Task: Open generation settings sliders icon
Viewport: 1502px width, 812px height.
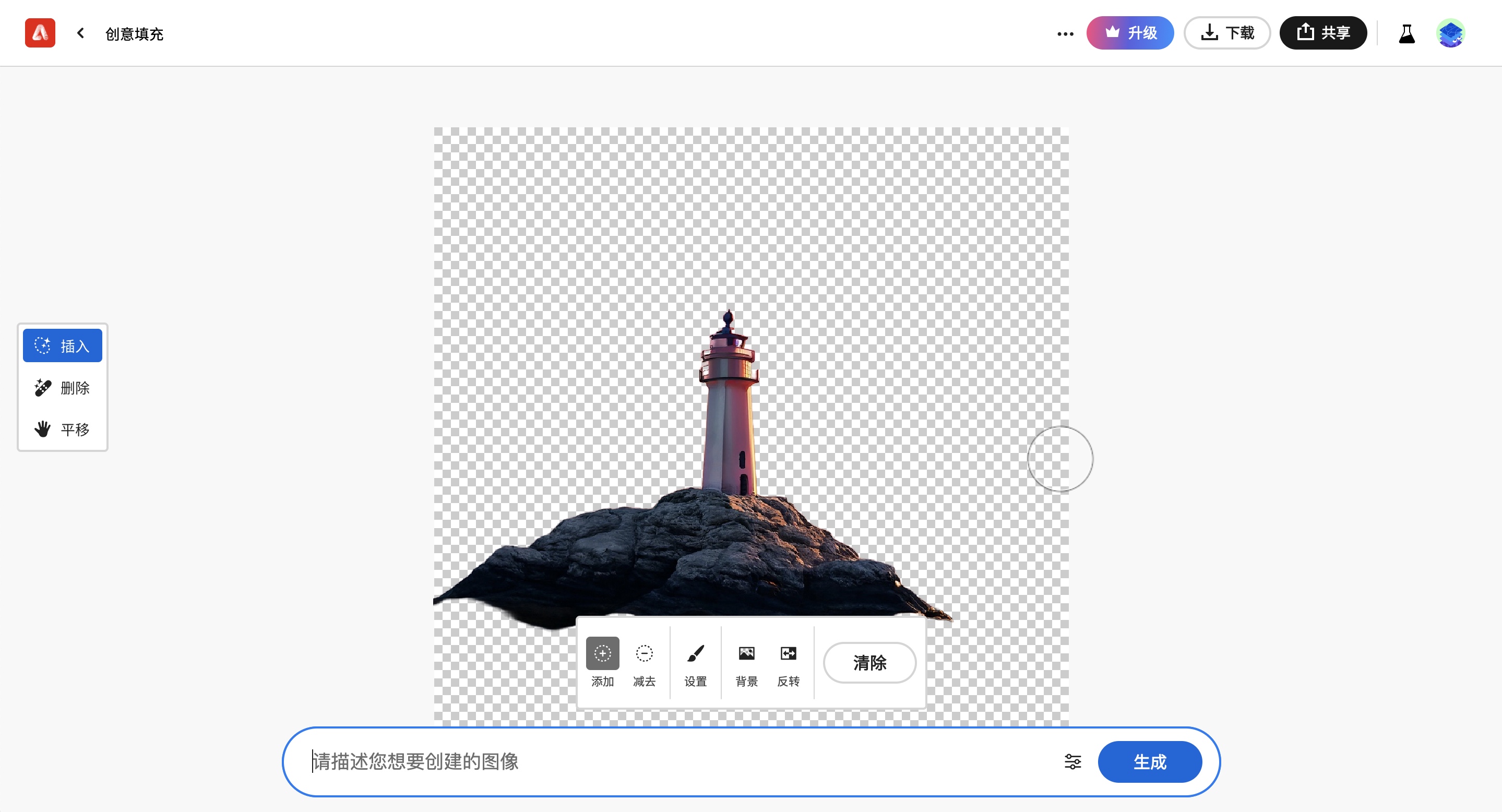Action: pos(1072,762)
